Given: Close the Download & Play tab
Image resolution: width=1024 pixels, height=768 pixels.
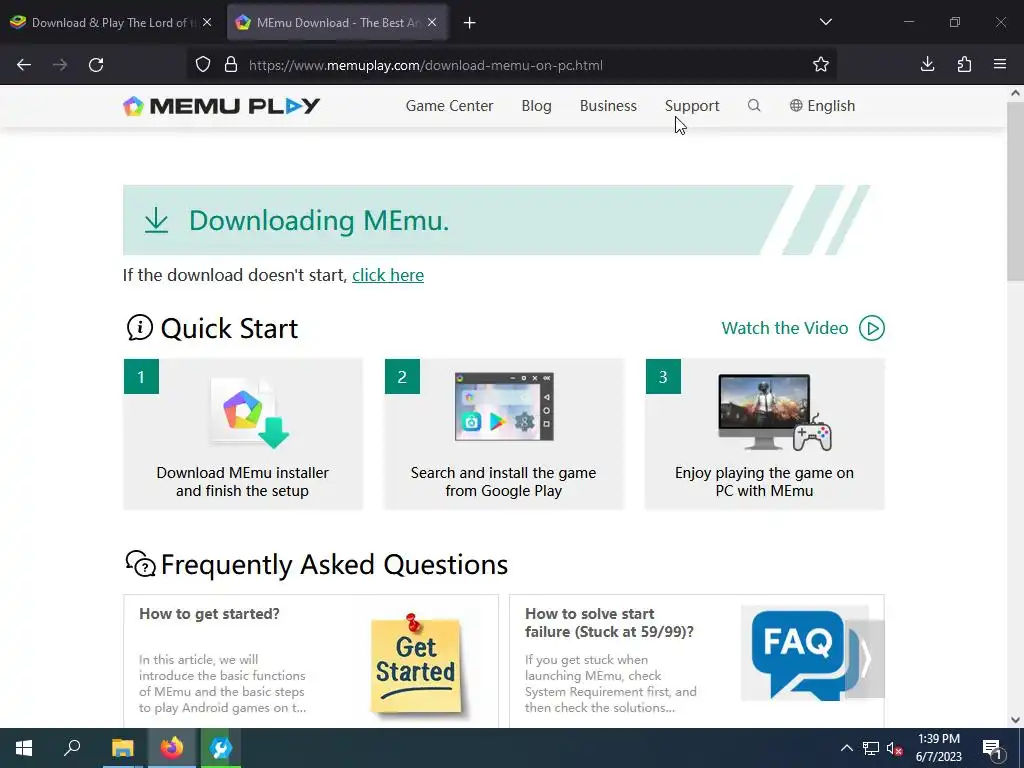Looking at the screenshot, I should 207,22.
